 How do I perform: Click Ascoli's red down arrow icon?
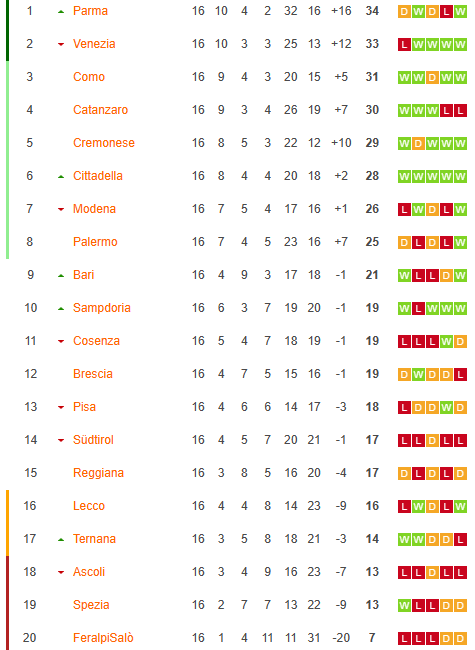(x=61, y=572)
